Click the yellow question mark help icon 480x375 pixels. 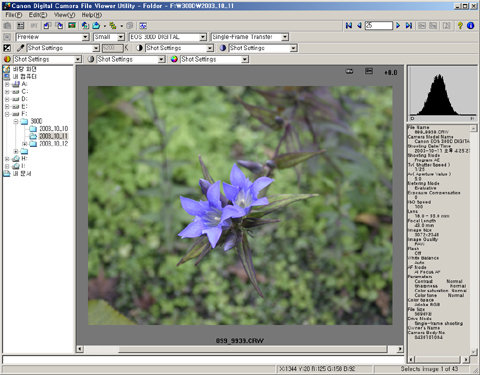(460, 25)
